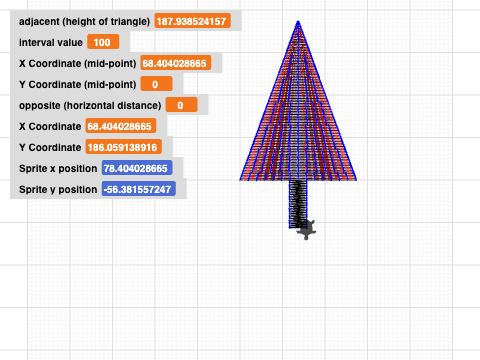Select 'X Coordinate (mid-point)' watcher label

78,63
